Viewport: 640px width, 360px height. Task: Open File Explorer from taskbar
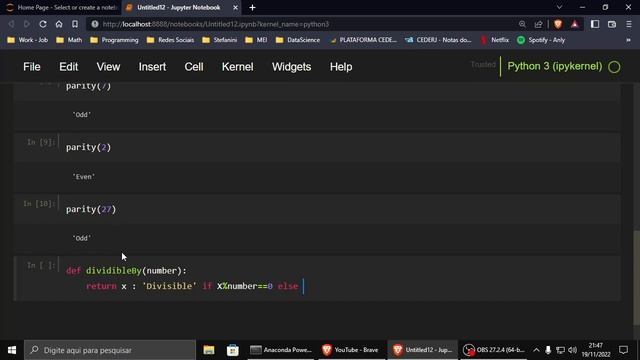209,350
